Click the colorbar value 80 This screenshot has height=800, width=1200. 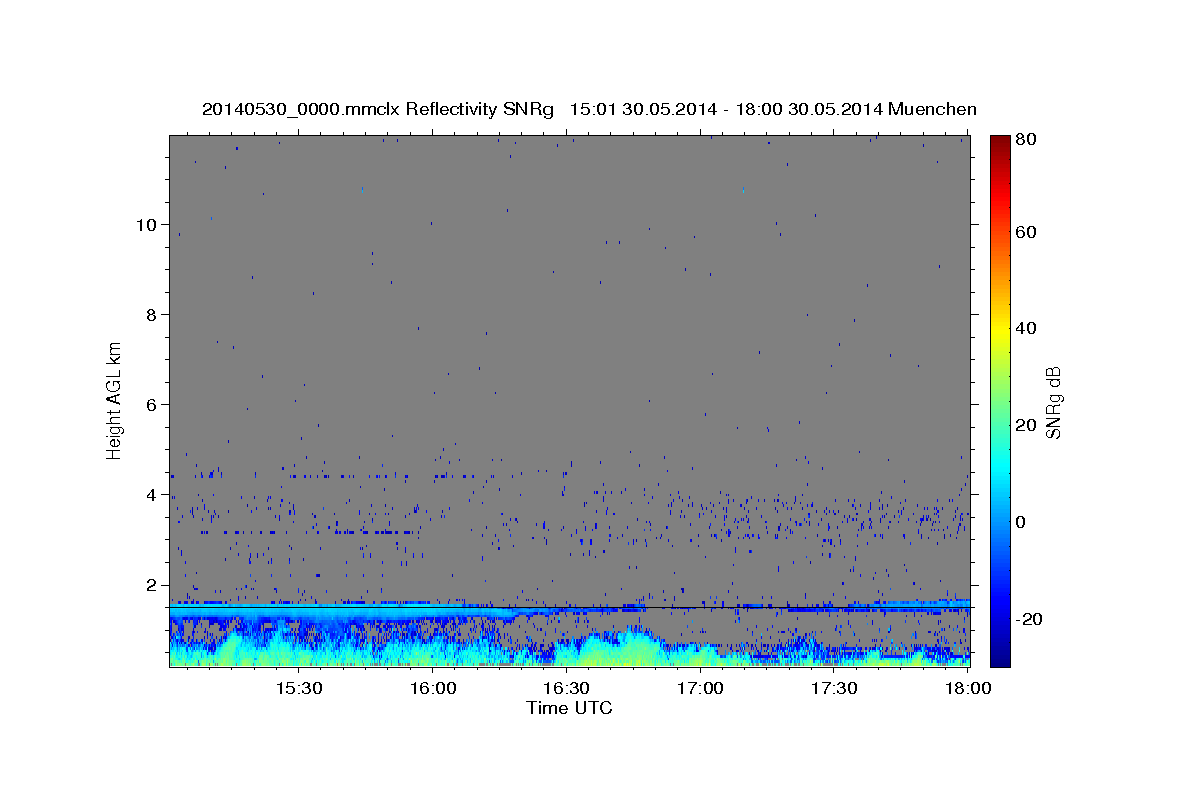coord(1024,140)
